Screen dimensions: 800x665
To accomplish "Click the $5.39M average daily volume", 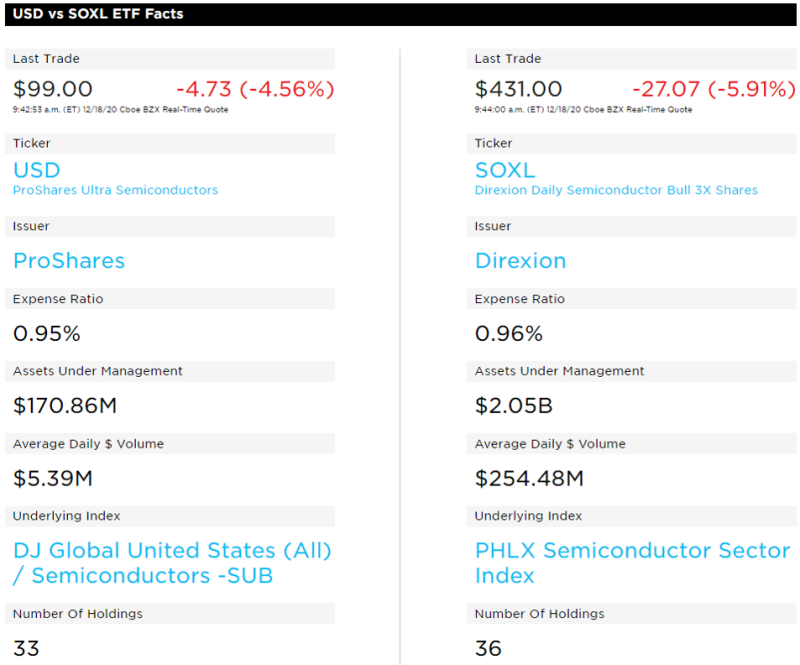I will pos(52,478).
